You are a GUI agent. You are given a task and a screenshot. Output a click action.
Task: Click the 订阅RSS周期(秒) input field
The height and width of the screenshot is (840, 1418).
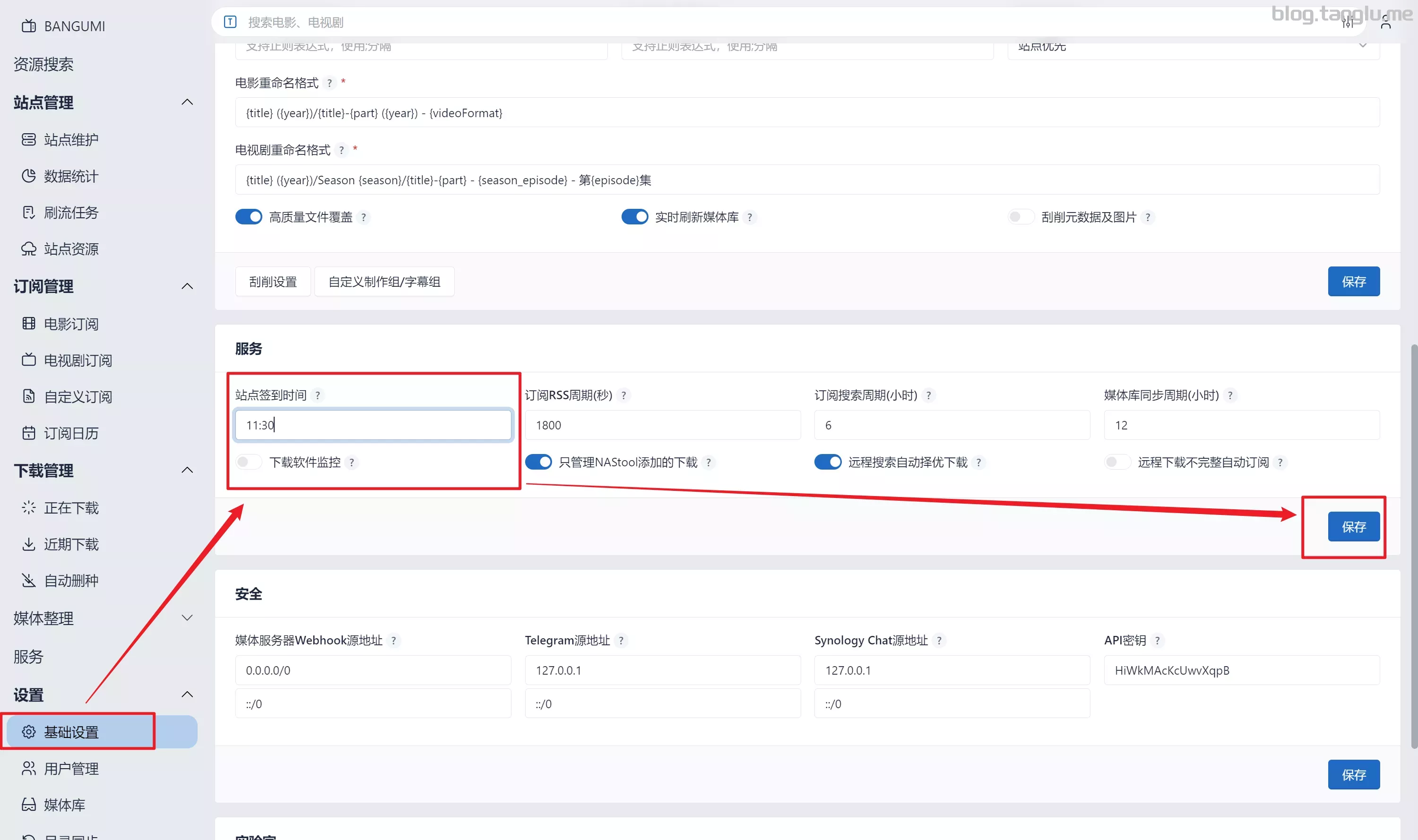tap(662, 425)
